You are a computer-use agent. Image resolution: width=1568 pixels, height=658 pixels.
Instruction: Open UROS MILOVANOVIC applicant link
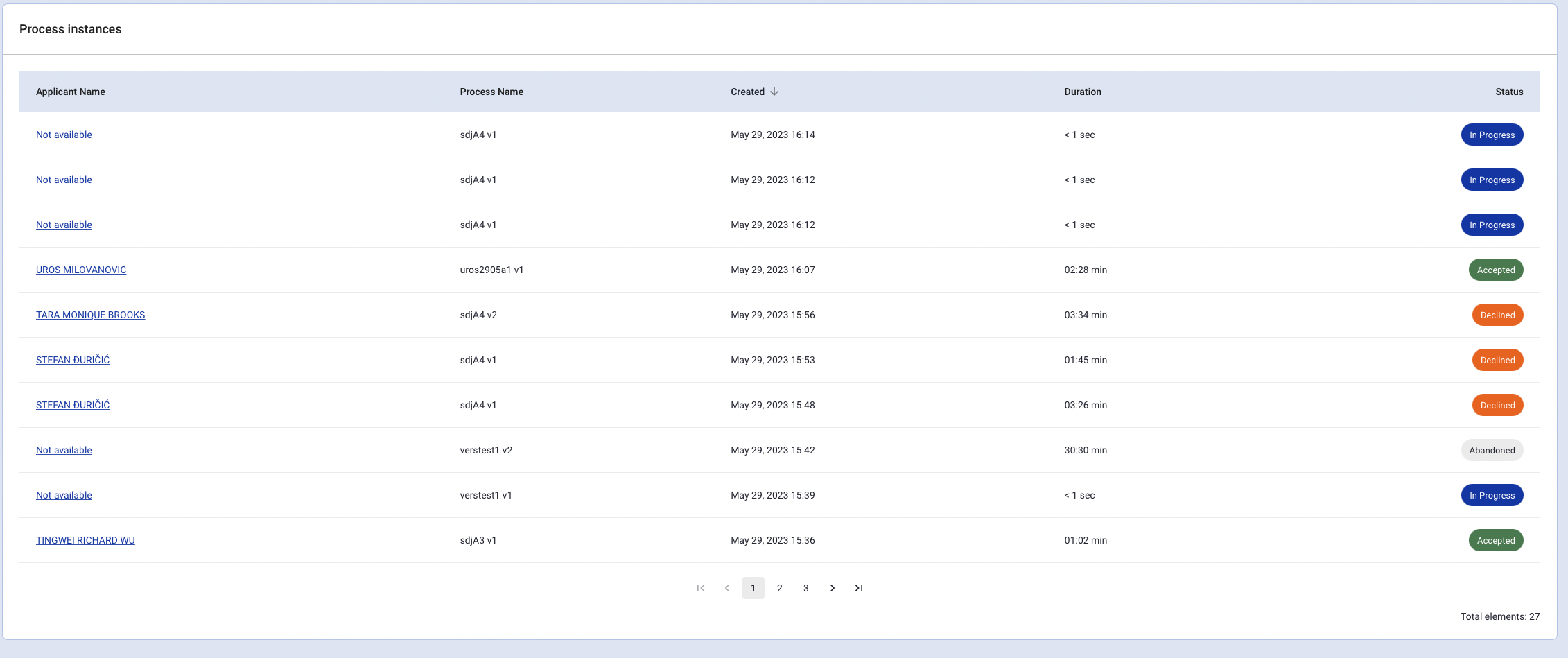pyautogui.click(x=81, y=270)
